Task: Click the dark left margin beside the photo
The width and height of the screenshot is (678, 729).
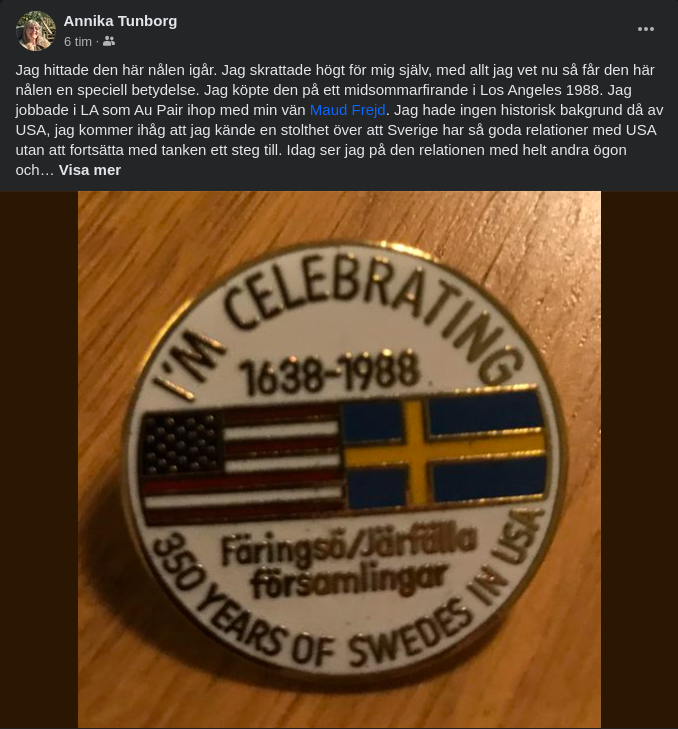Action: 38,460
